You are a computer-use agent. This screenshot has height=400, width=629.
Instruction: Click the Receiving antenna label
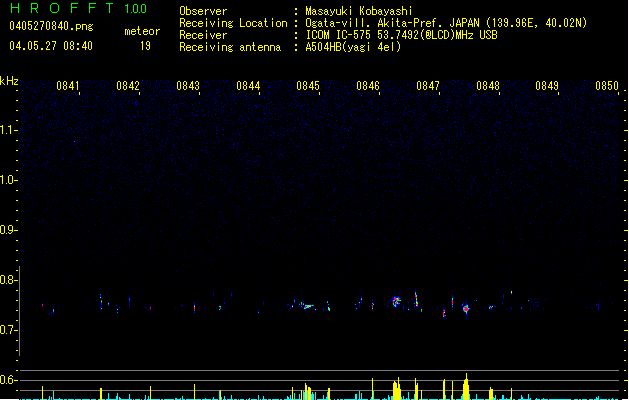point(230,47)
